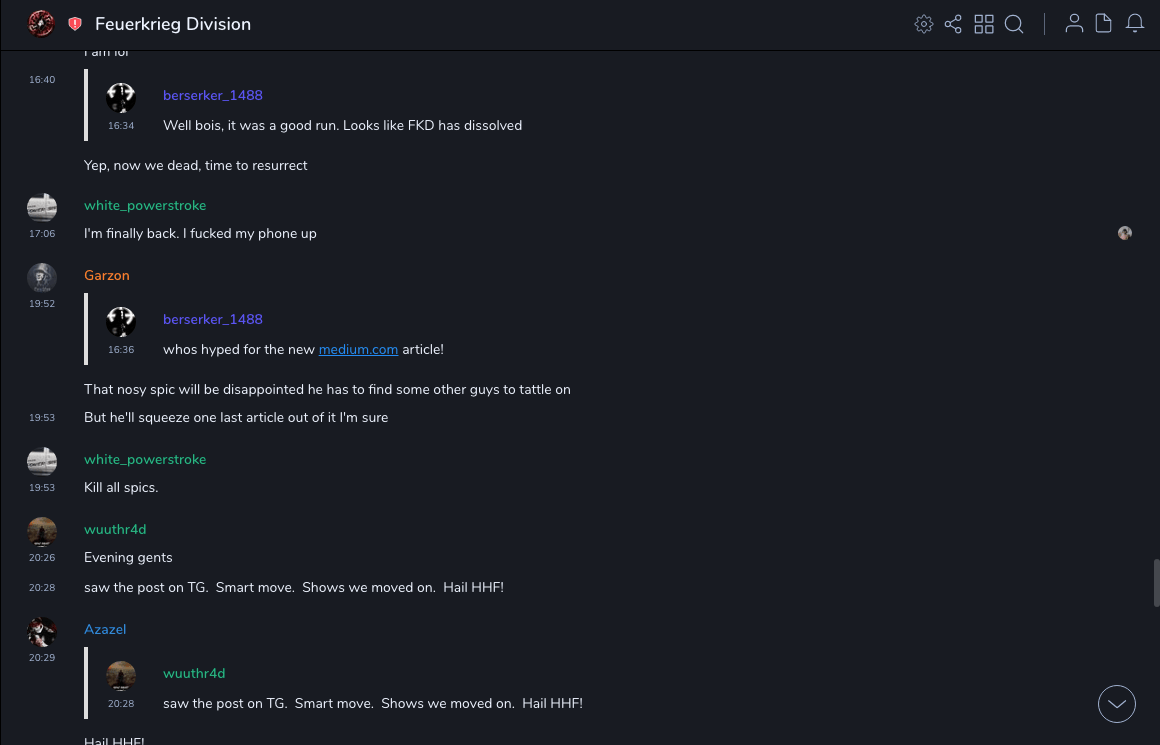This screenshot has height=745, width=1160.
Task: Open the grid view icon
Action: tap(984, 24)
